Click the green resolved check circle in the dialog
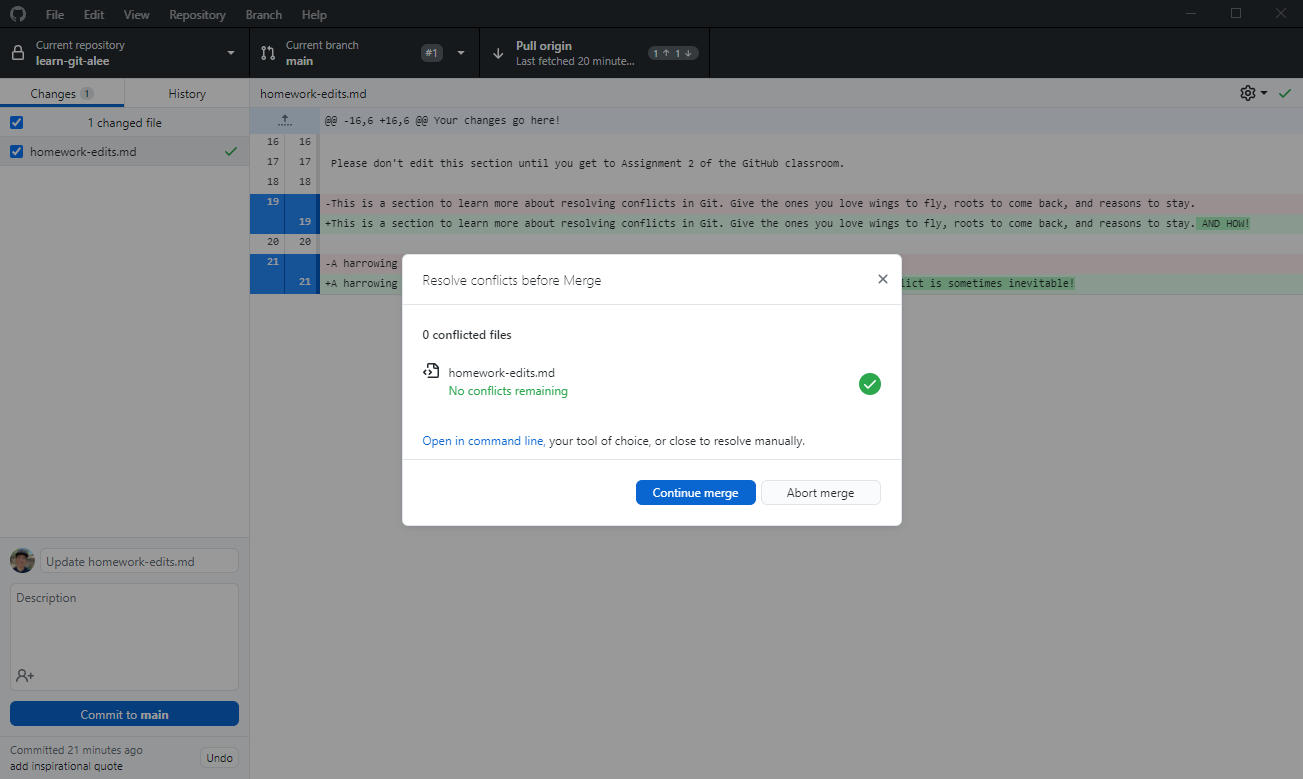 tap(870, 384)
